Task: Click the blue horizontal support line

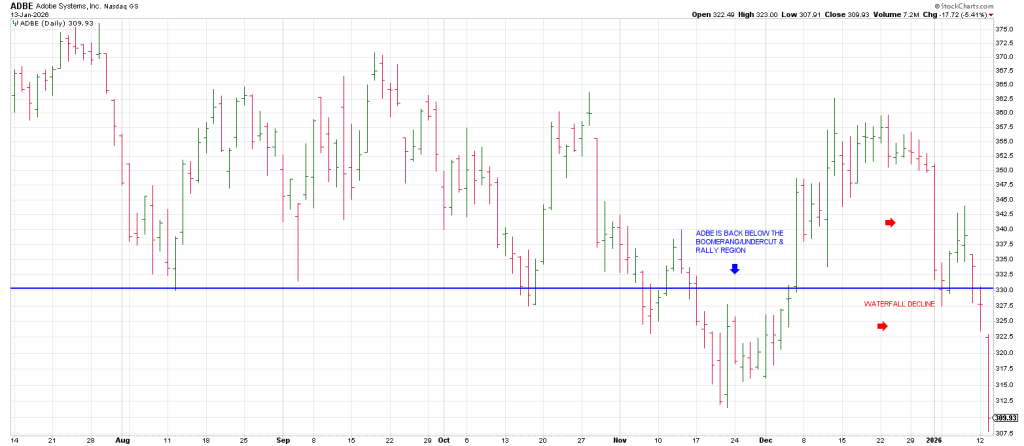Action: 400,289
